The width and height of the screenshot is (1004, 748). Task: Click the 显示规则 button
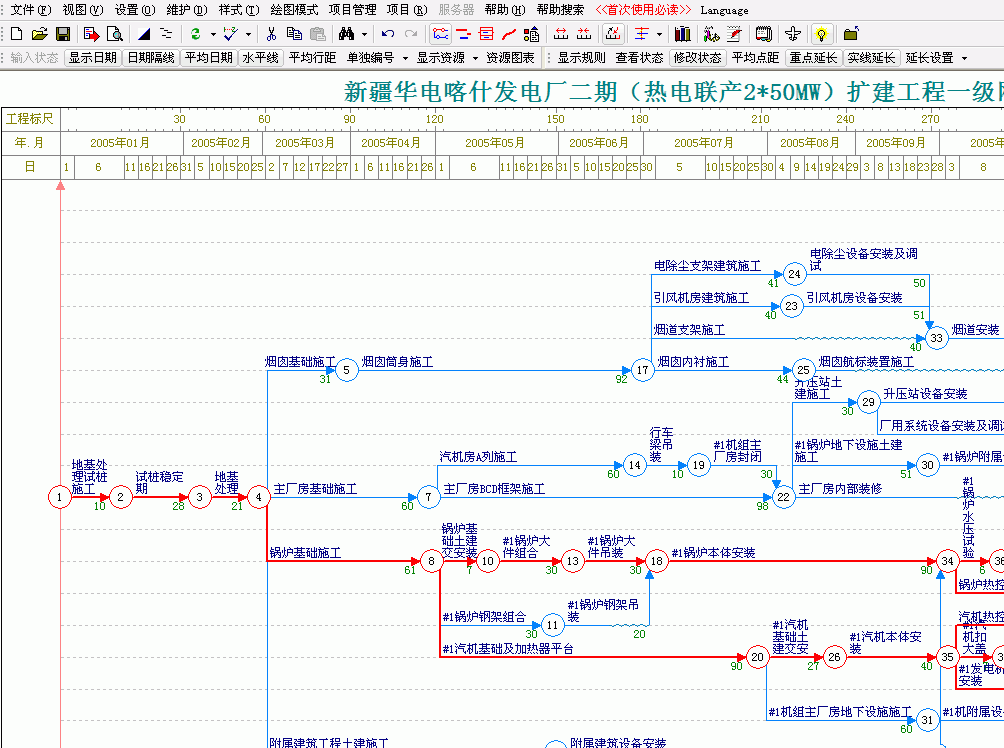pos(581,58)
